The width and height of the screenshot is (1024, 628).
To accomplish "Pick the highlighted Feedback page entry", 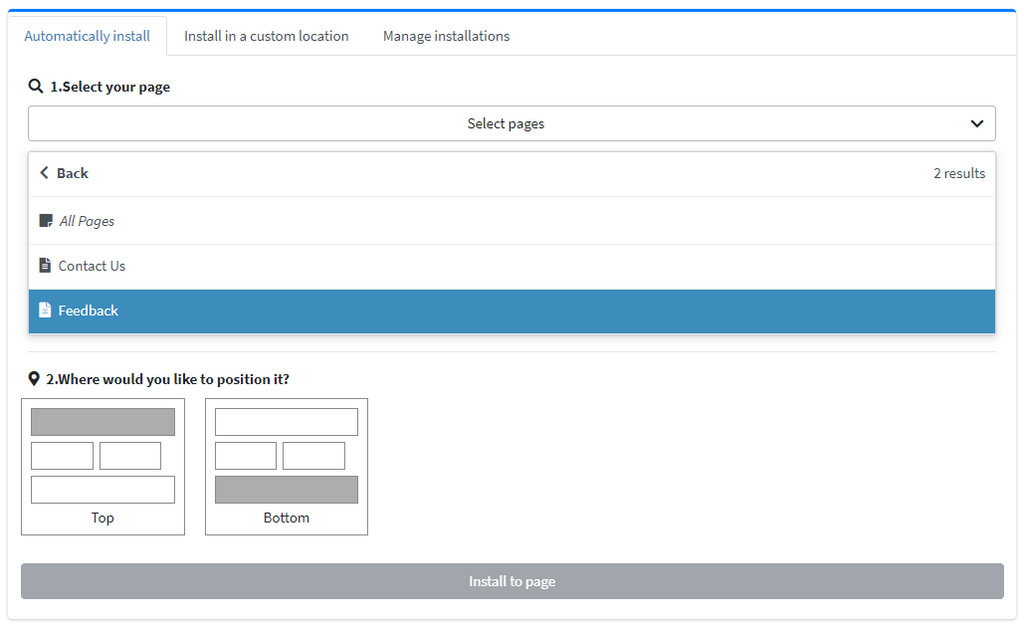I will point(88,311).
